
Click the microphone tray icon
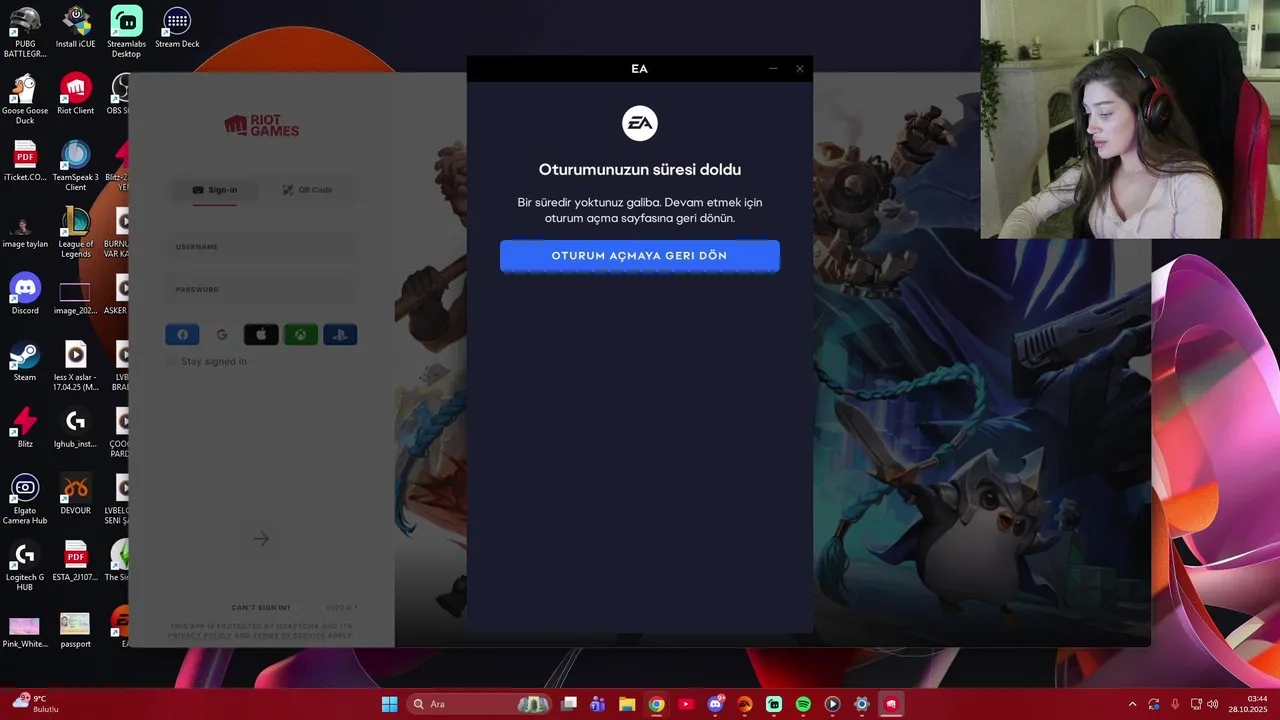tap(1175, 704)
